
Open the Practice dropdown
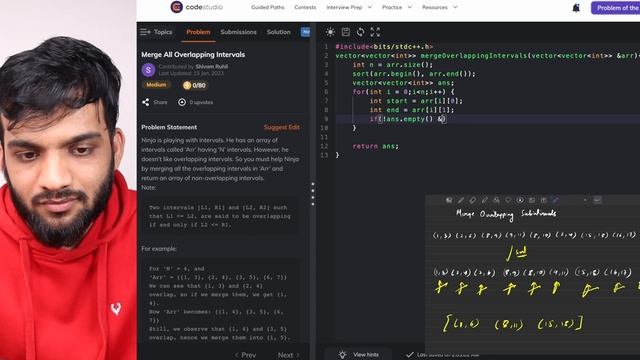tap(397, 7)
